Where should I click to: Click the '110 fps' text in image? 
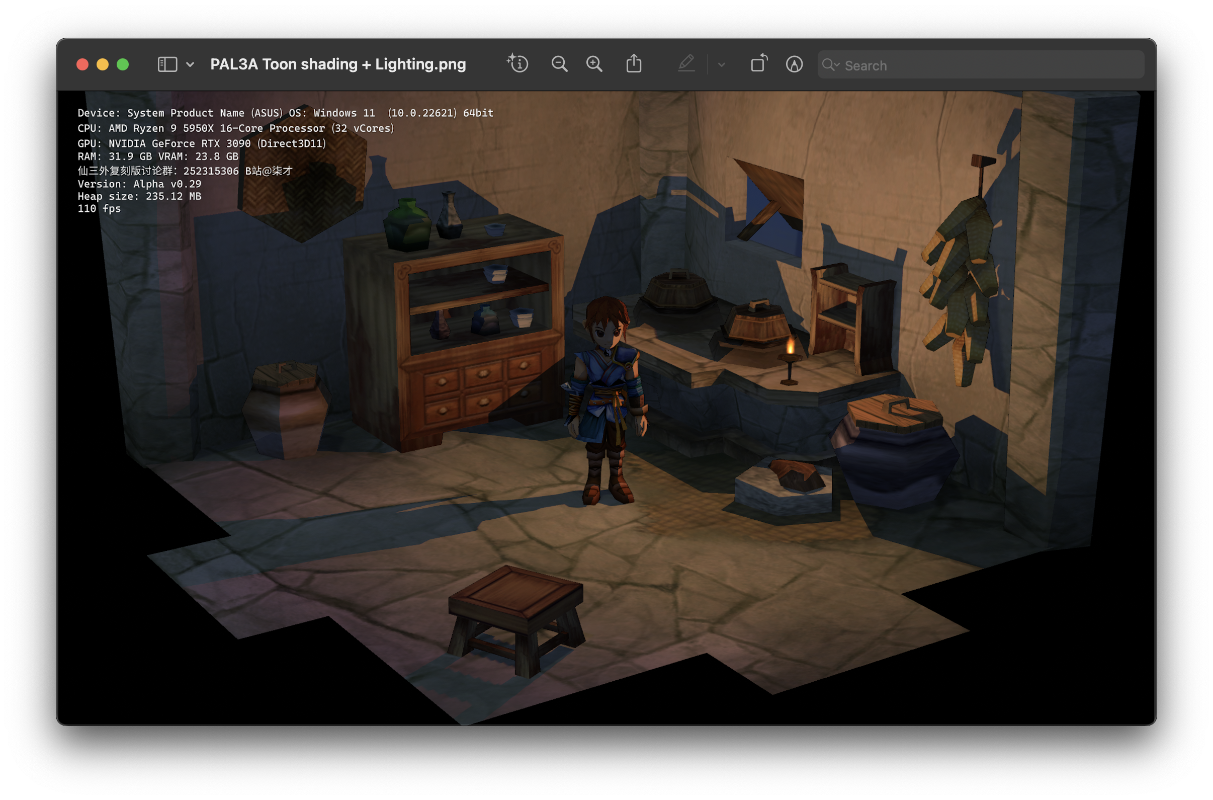99,209
